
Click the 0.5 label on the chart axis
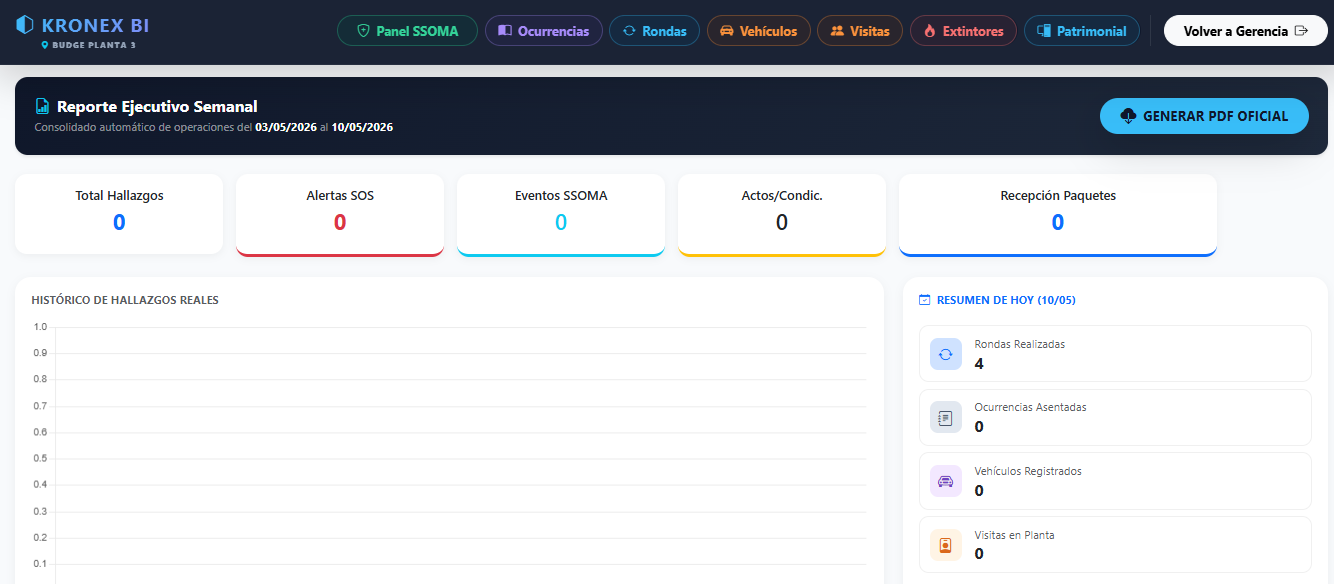[40, 458]
